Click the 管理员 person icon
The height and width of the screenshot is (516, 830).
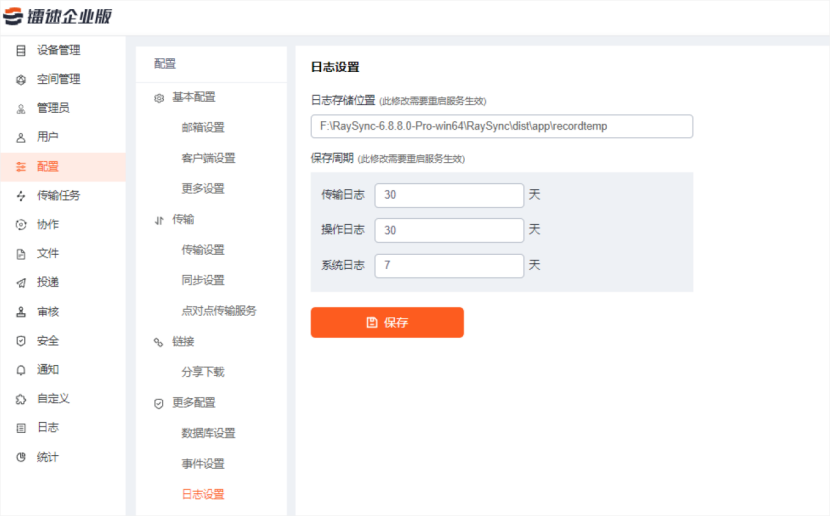(21, 108)
